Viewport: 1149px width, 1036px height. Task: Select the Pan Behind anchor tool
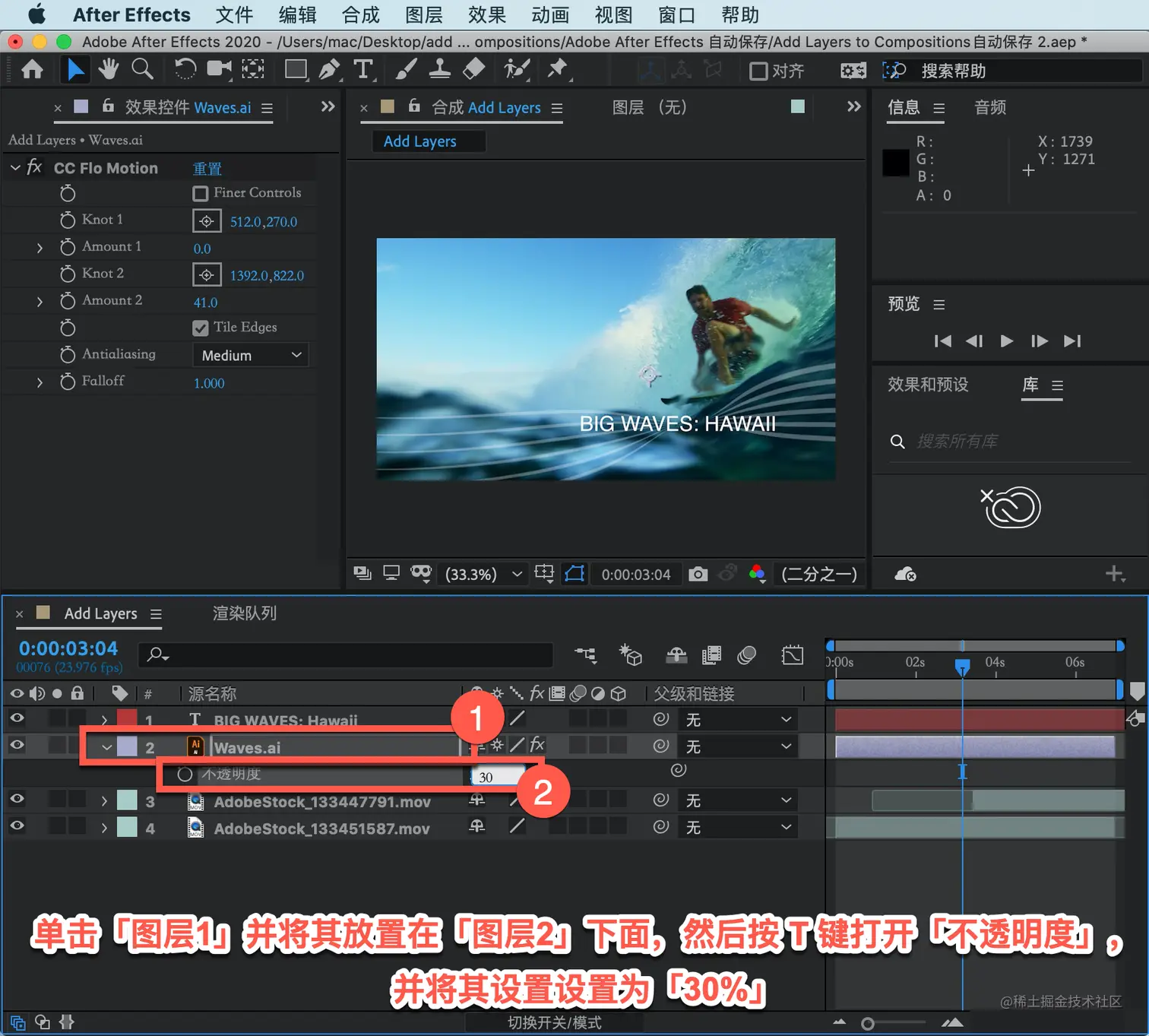(253, 70)
